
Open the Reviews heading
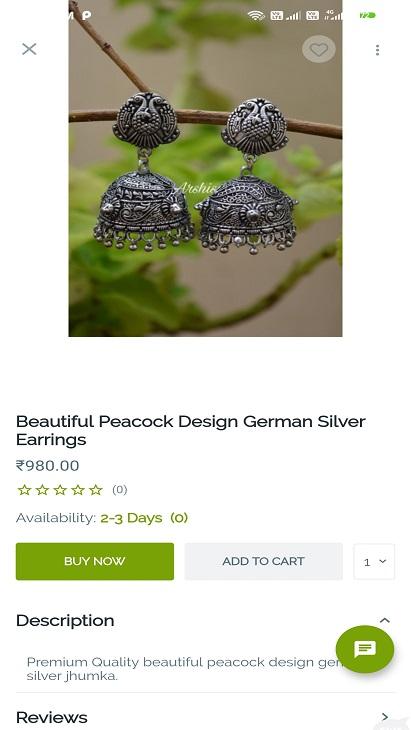pos(52,717)
